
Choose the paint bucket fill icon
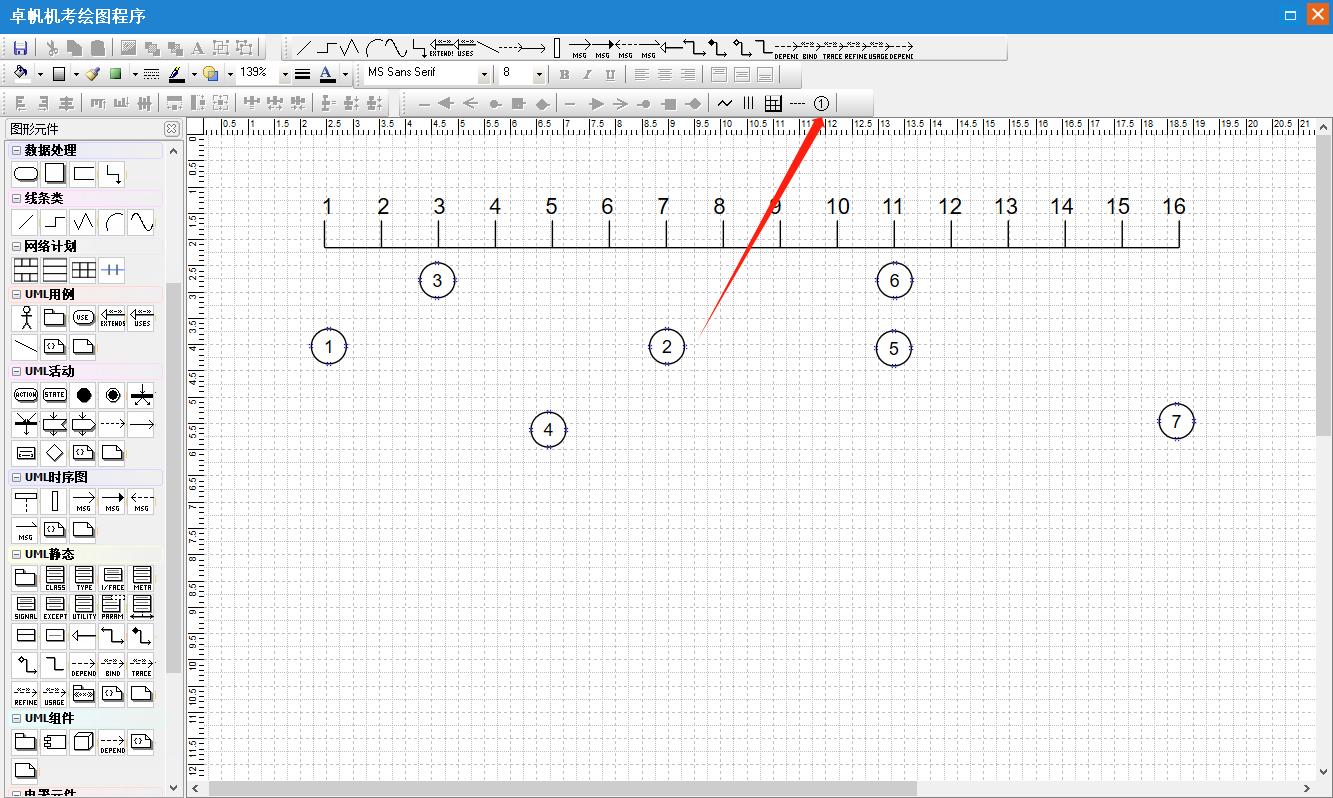(x=21, y=74)
